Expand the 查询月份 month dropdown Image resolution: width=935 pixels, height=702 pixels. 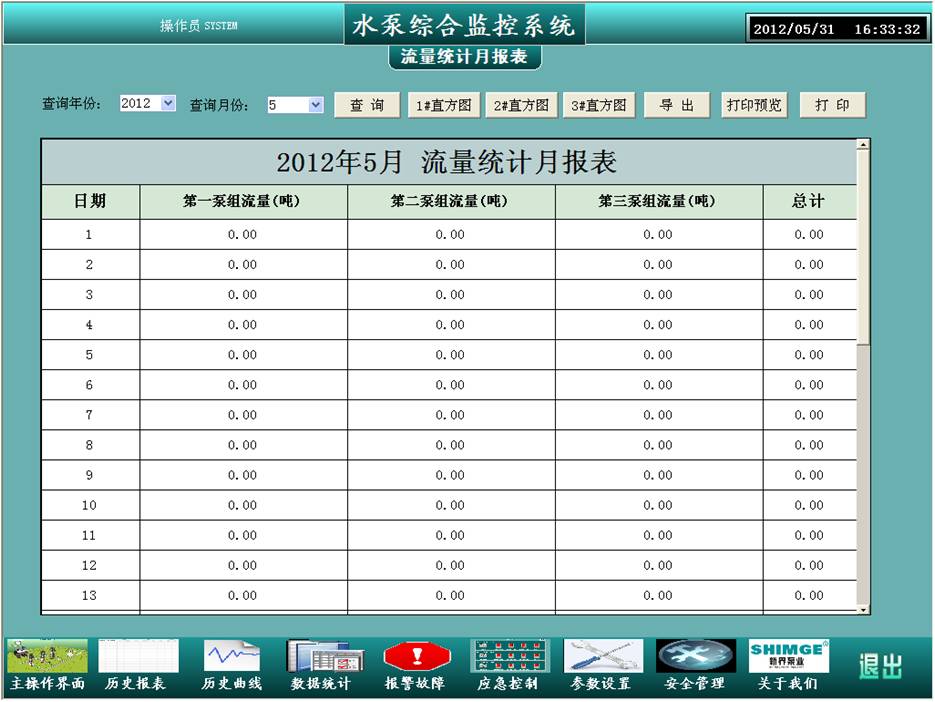316,104
